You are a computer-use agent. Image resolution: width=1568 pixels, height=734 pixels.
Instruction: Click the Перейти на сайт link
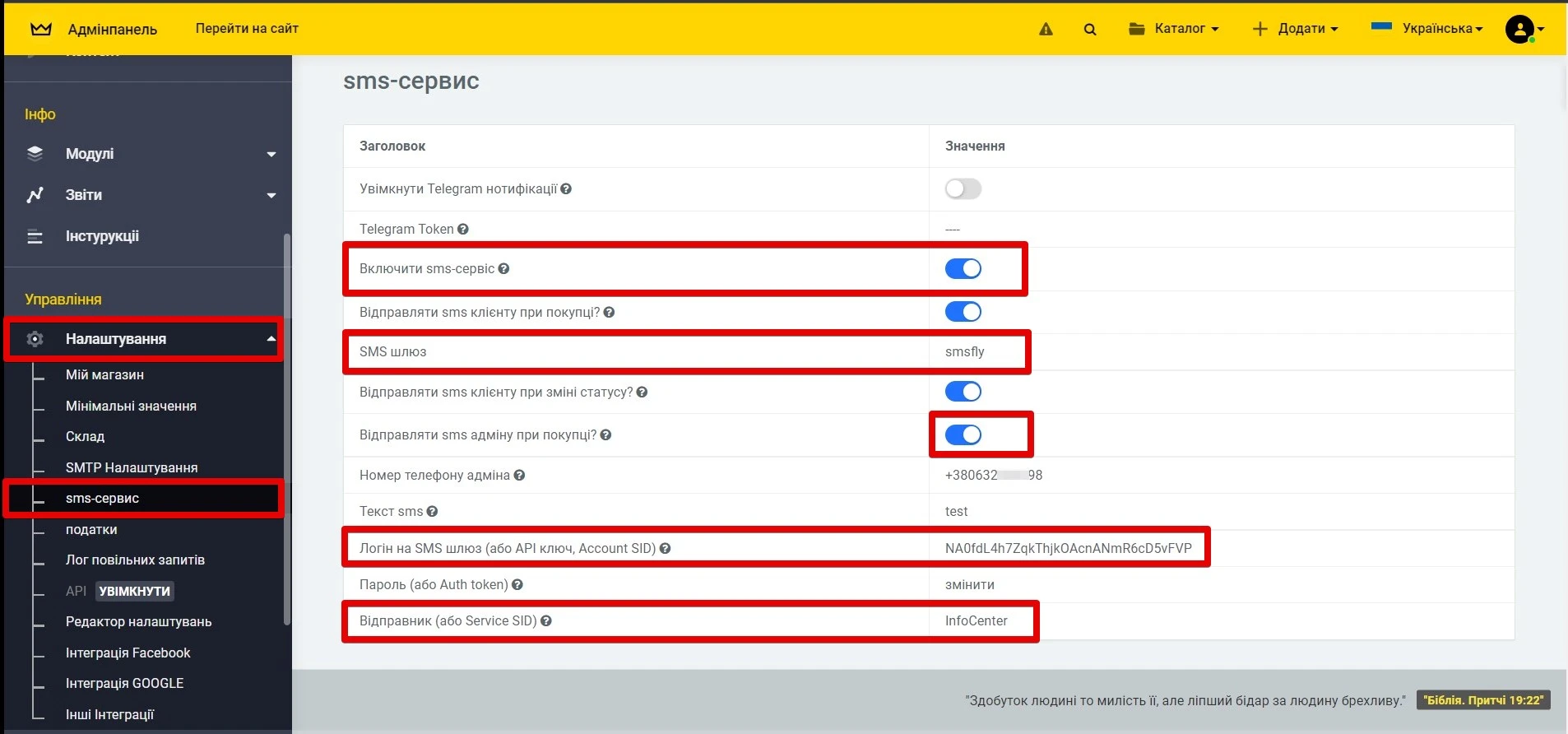coord(247,29)
